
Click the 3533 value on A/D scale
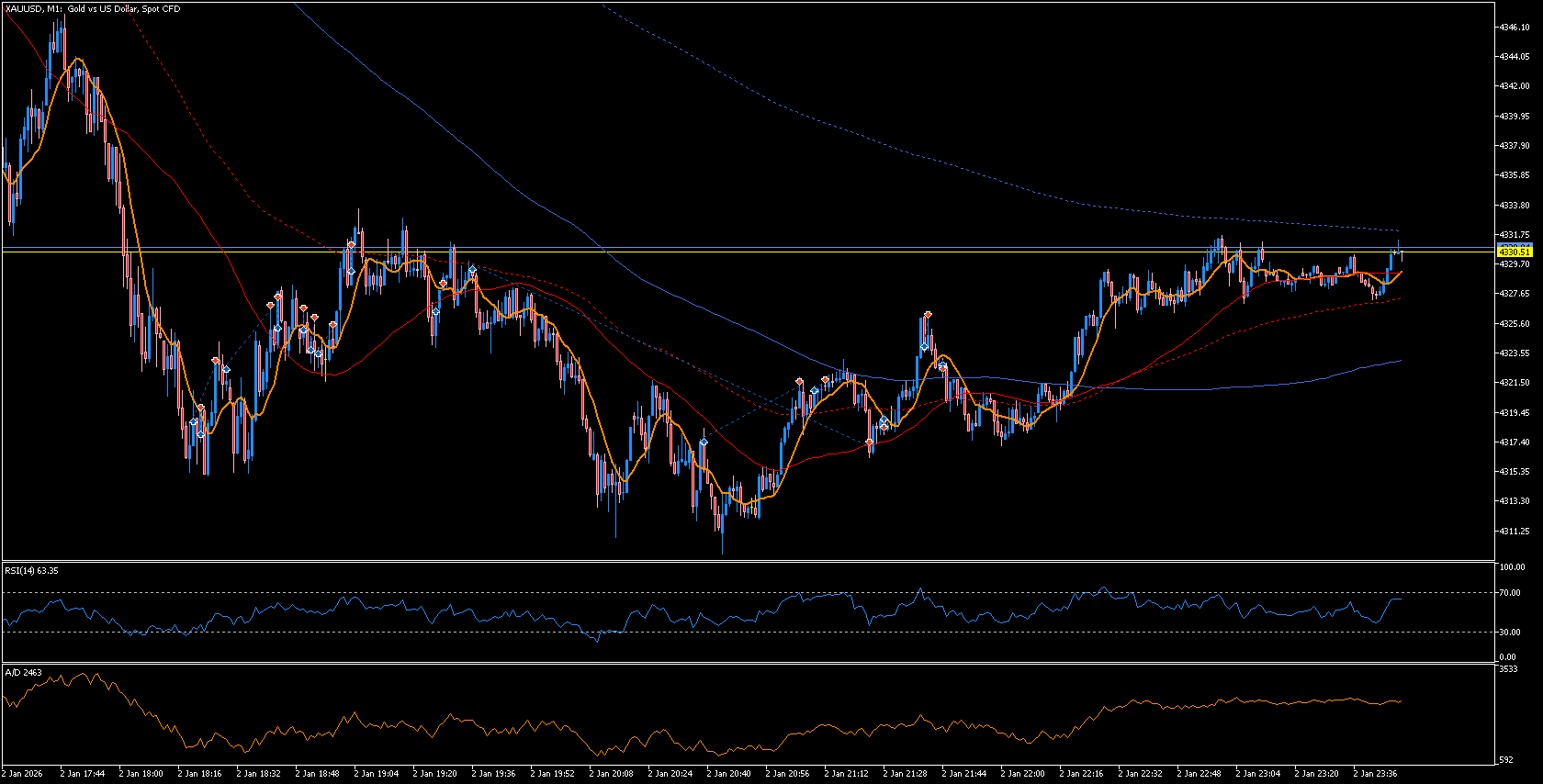(x=1507, y=670)
